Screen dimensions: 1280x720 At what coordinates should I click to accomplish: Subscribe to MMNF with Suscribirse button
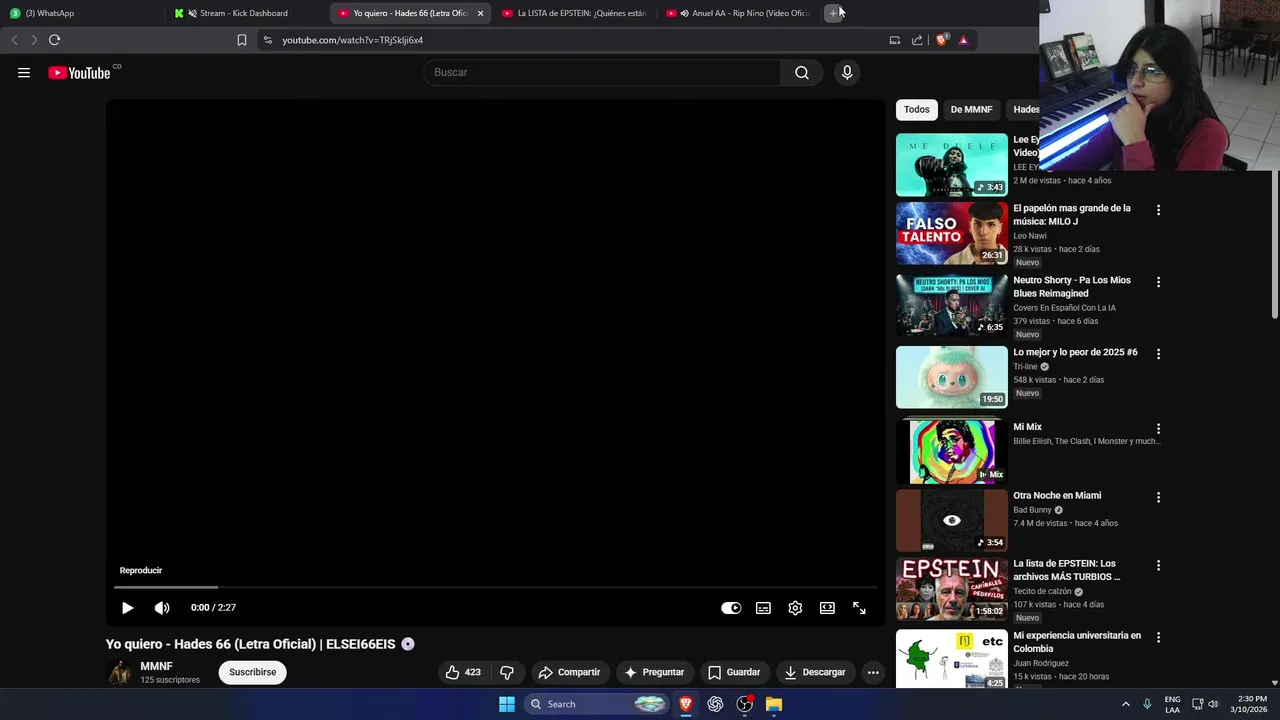coord(252,672)
